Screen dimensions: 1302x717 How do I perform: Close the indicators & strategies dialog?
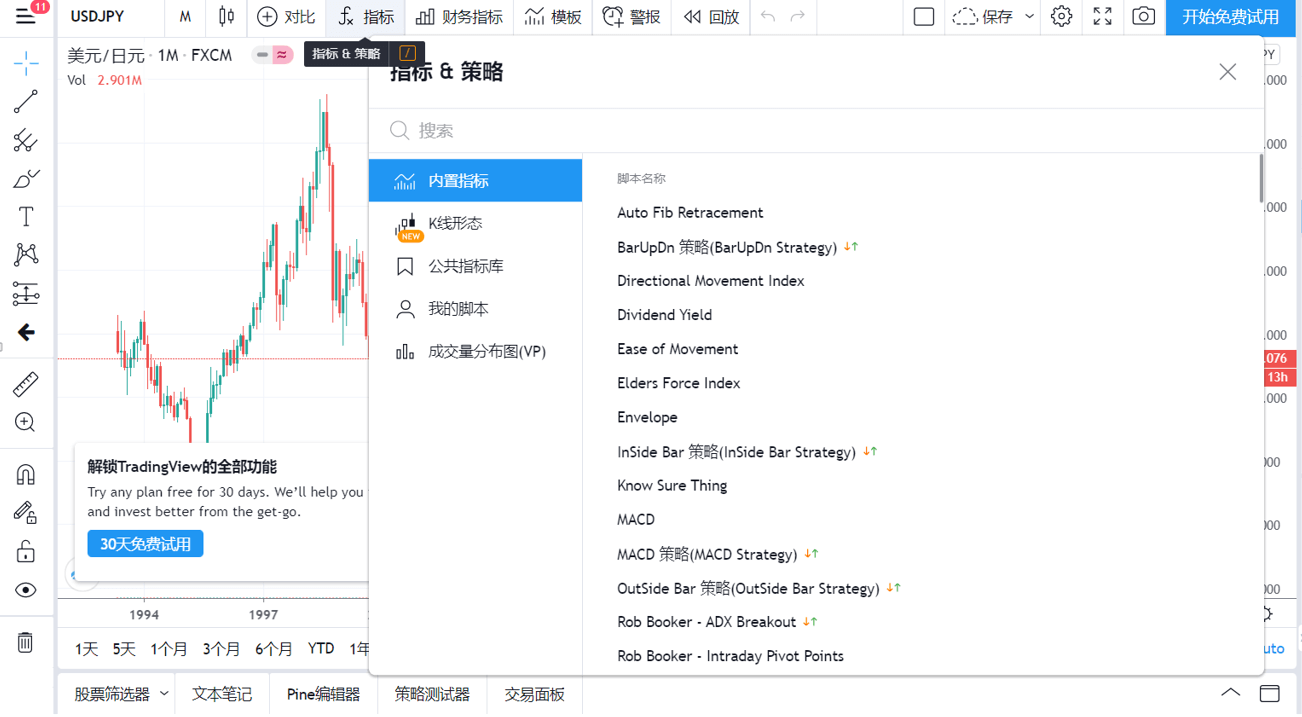pyautogui.click(x=1228, y=72)
